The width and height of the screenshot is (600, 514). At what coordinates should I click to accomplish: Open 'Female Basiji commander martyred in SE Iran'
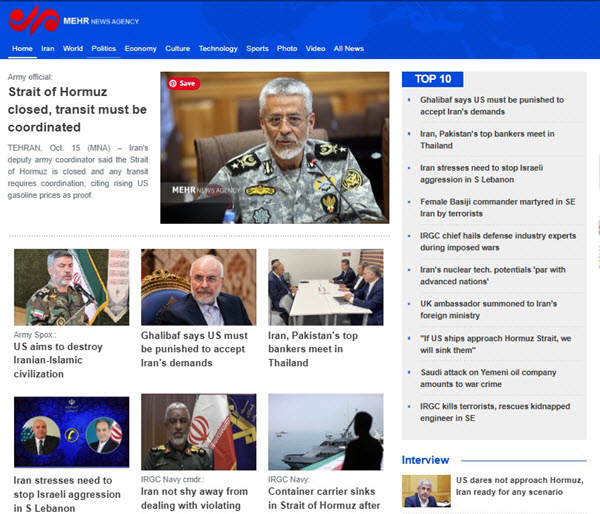[497, 207]
